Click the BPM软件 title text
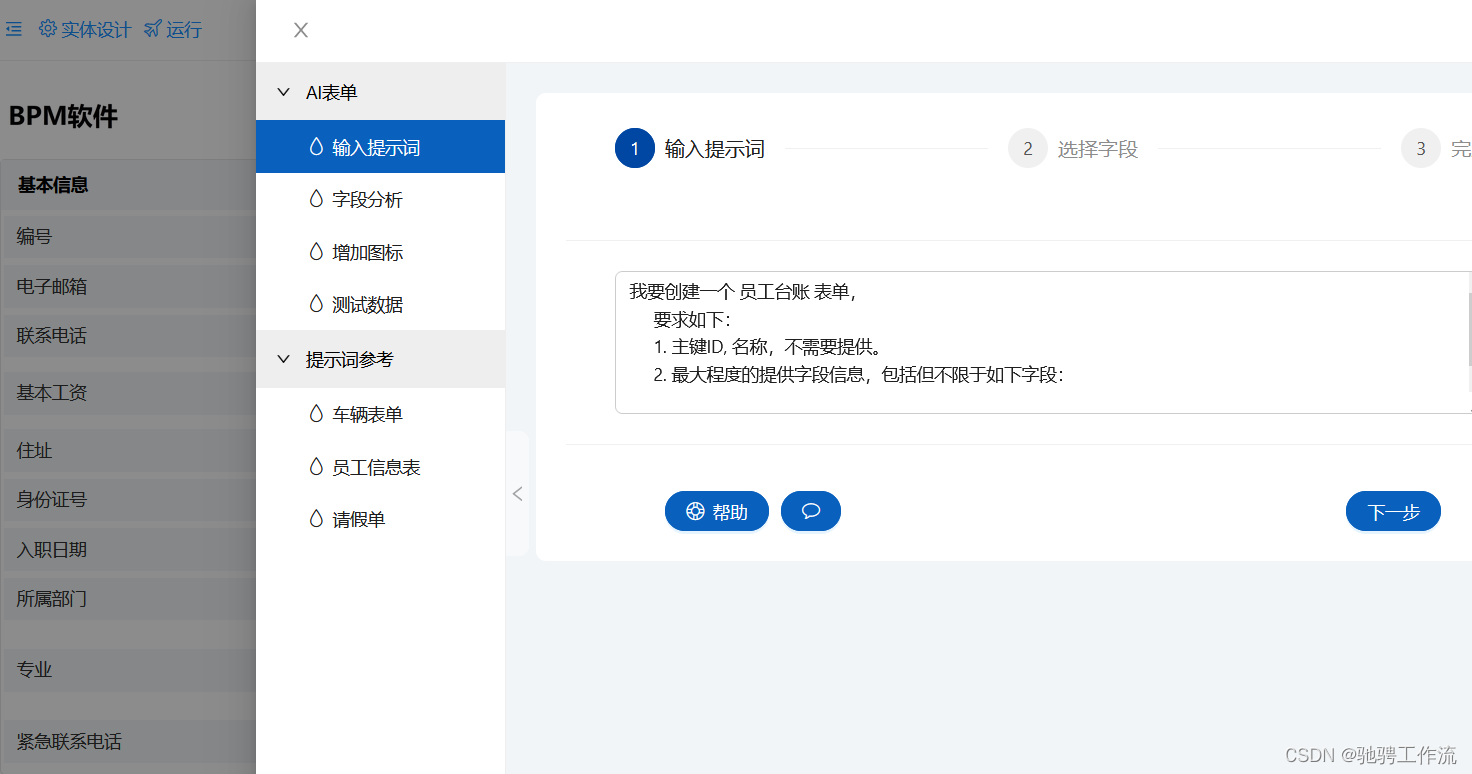This screenshot has width=1472, height=774. tap(63, 116)
